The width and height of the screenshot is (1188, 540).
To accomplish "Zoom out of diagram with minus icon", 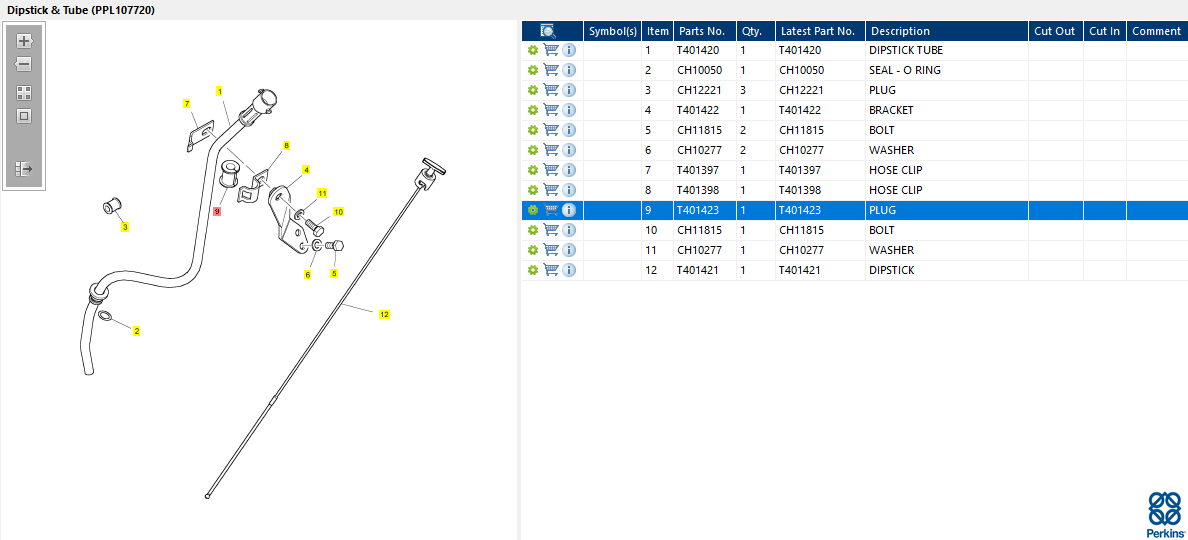I will coord(24,64).
